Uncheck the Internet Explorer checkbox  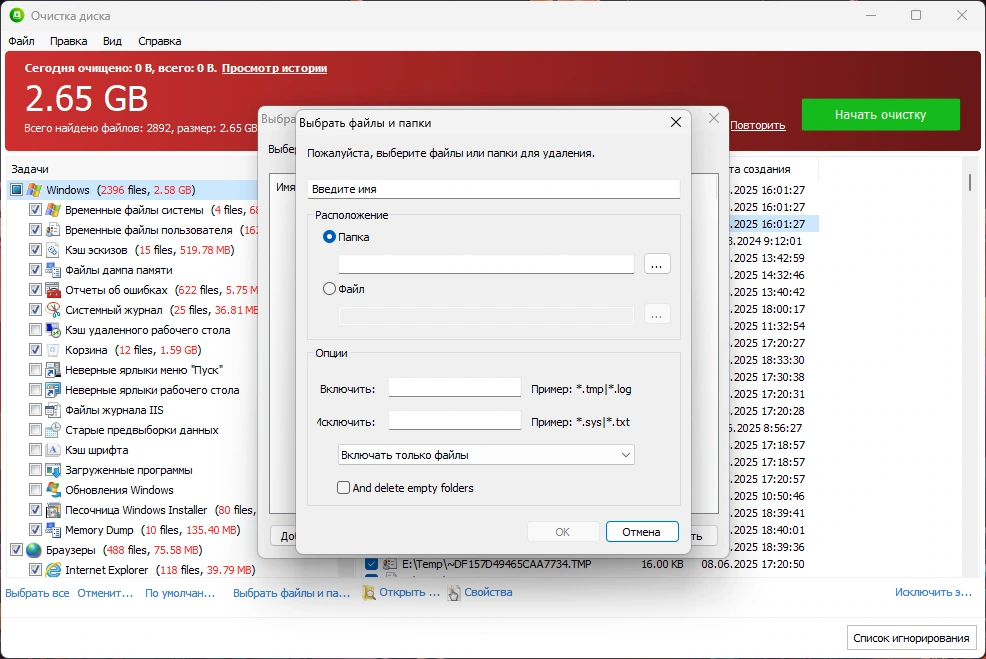[35, 570]
